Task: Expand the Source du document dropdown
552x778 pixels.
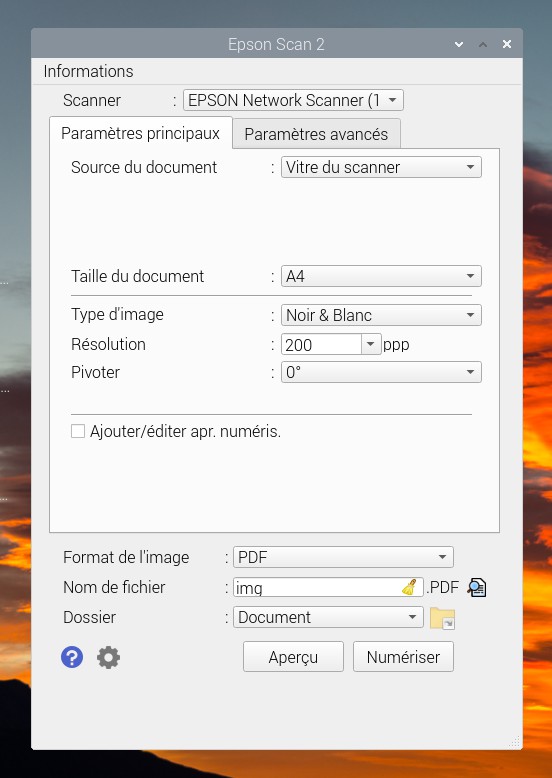Action: pyautogui.click(x=381, y=167)
